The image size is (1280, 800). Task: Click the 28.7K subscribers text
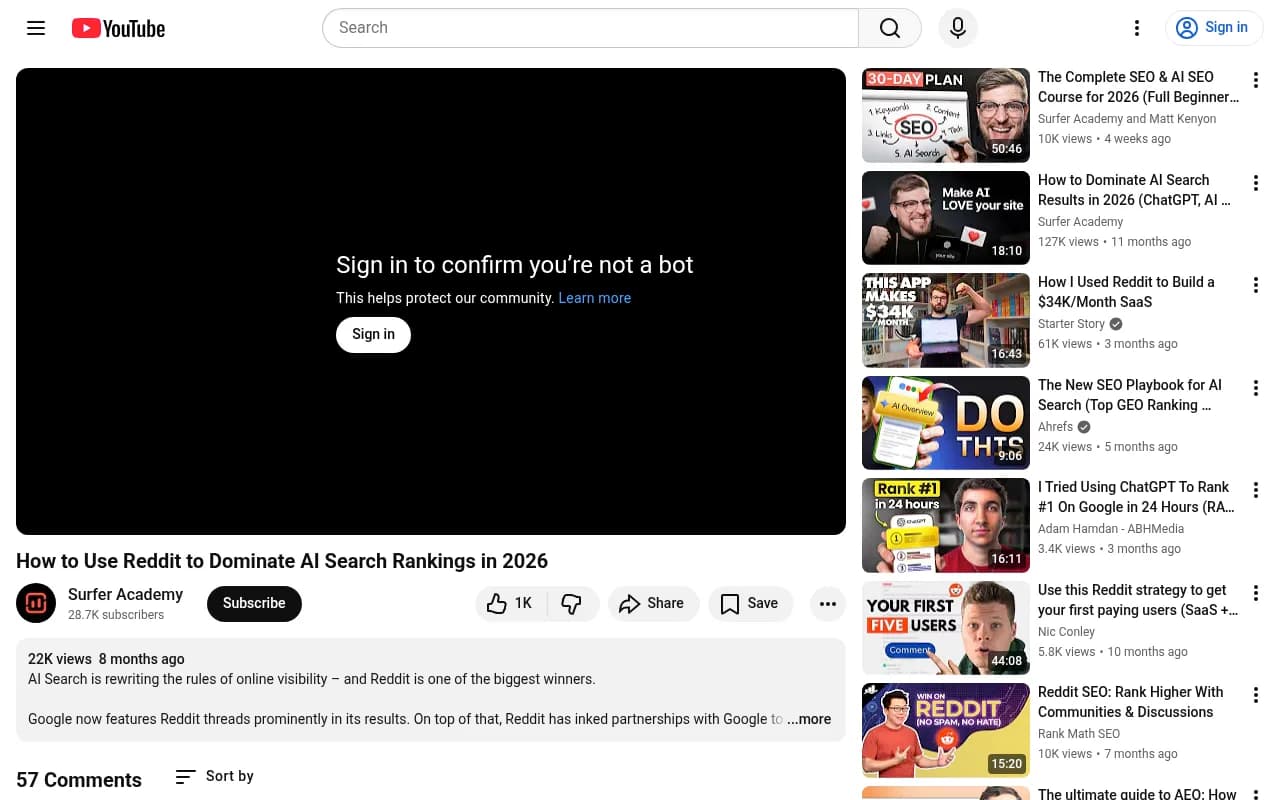116,615
